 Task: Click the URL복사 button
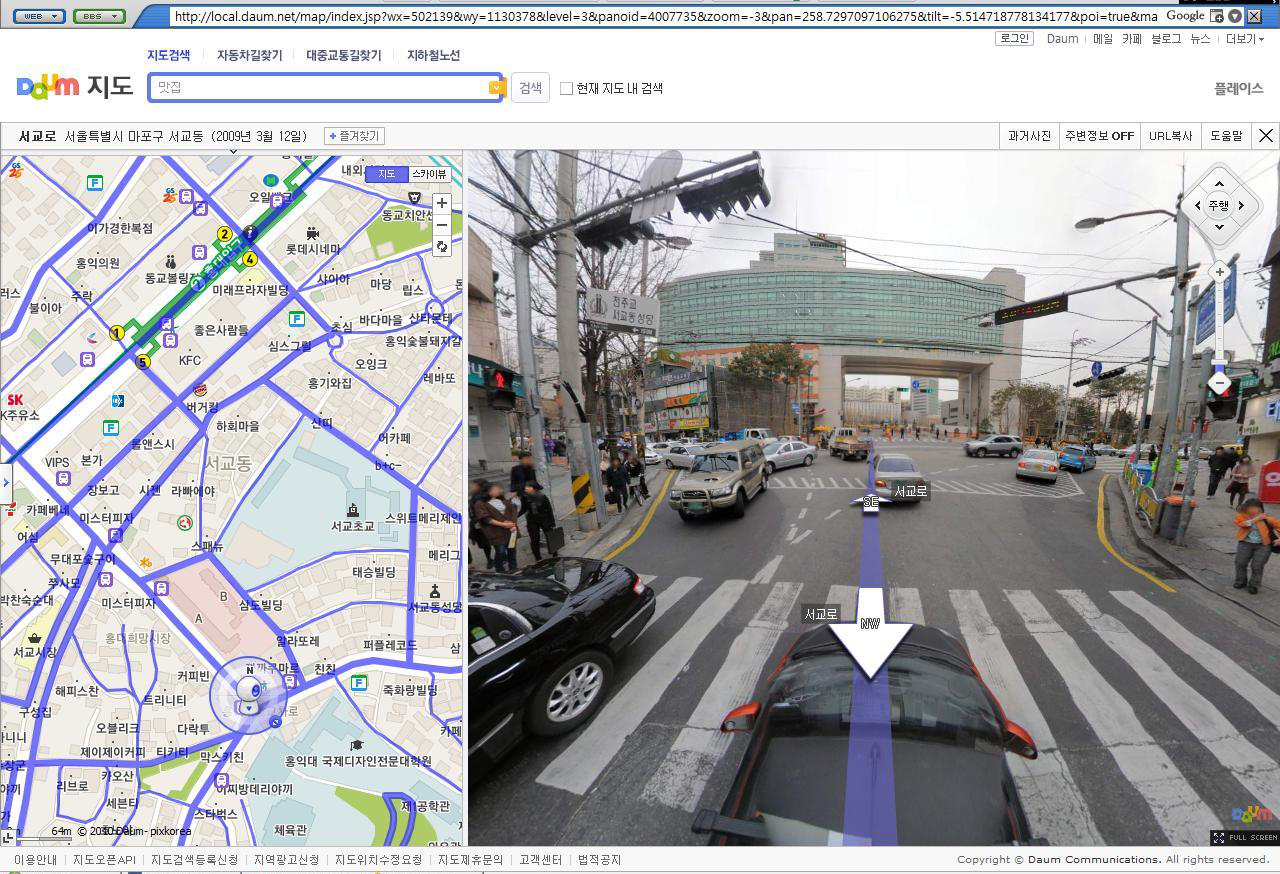pyautogui.click(x=1170, y=136)
